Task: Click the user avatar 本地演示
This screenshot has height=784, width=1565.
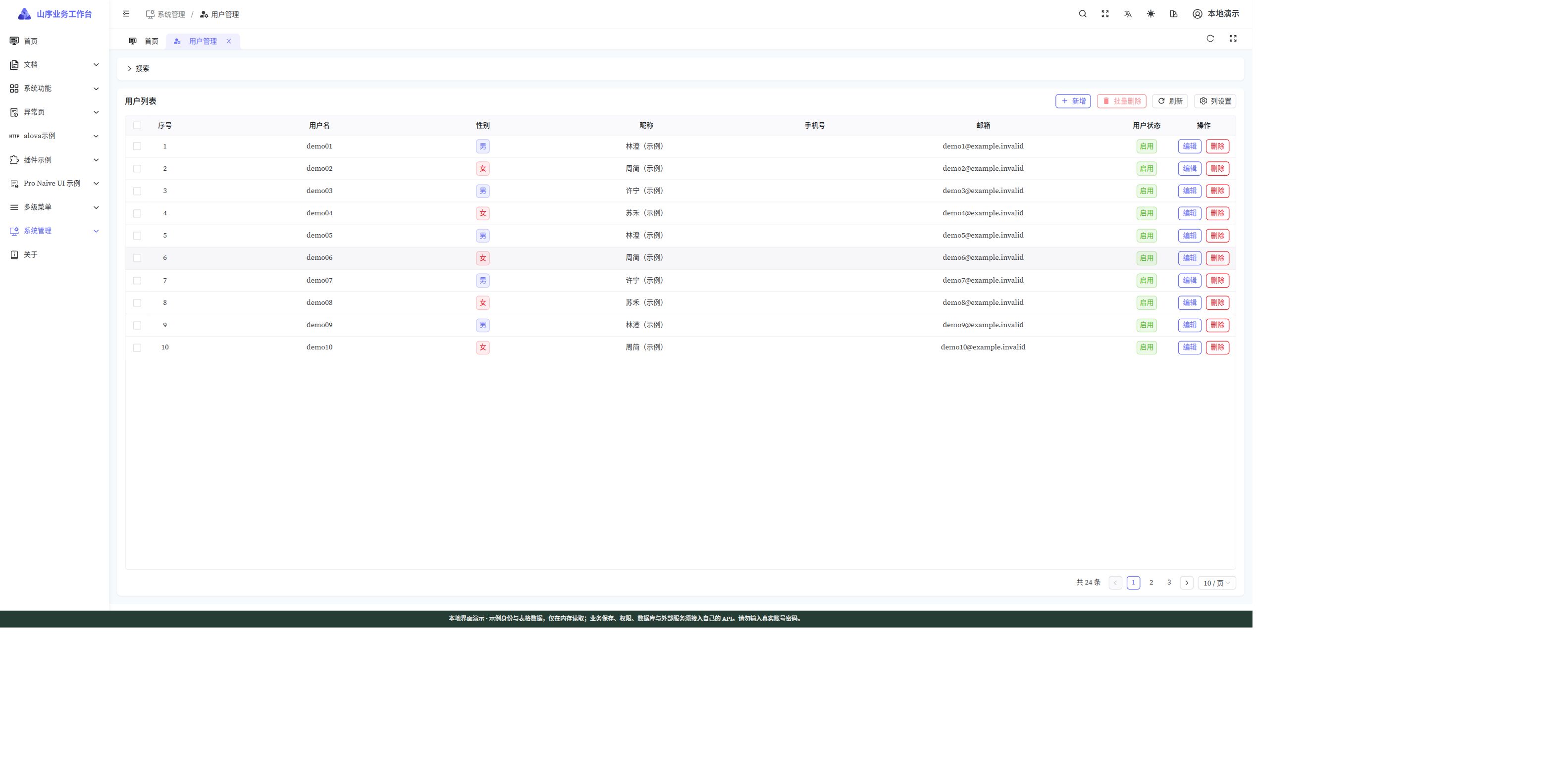Action: 1216,14
